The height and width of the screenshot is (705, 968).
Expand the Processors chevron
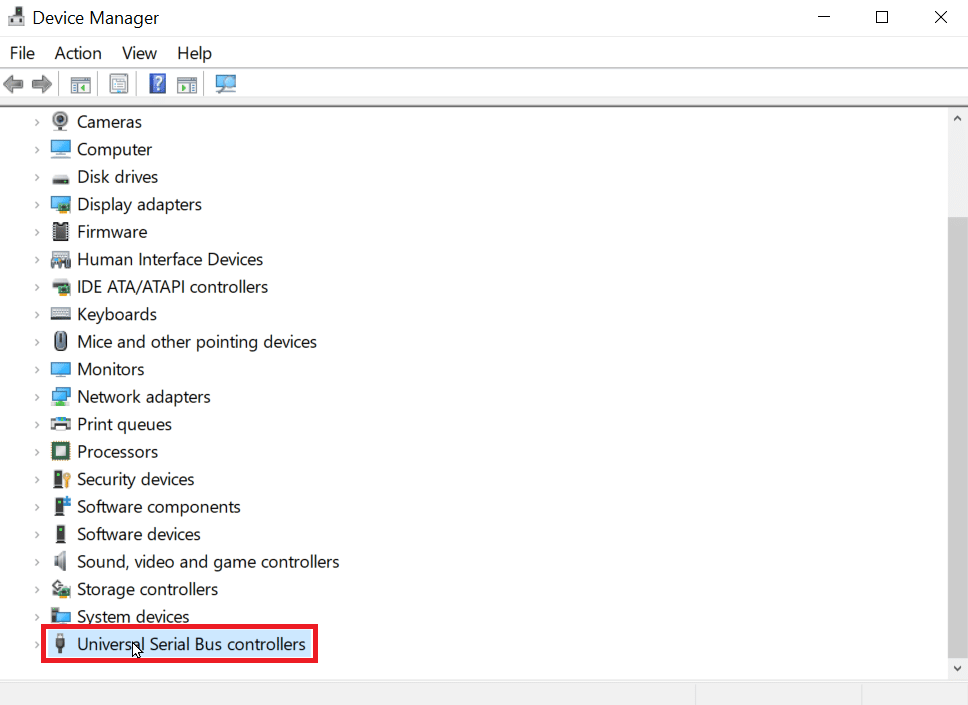(37, 452)
